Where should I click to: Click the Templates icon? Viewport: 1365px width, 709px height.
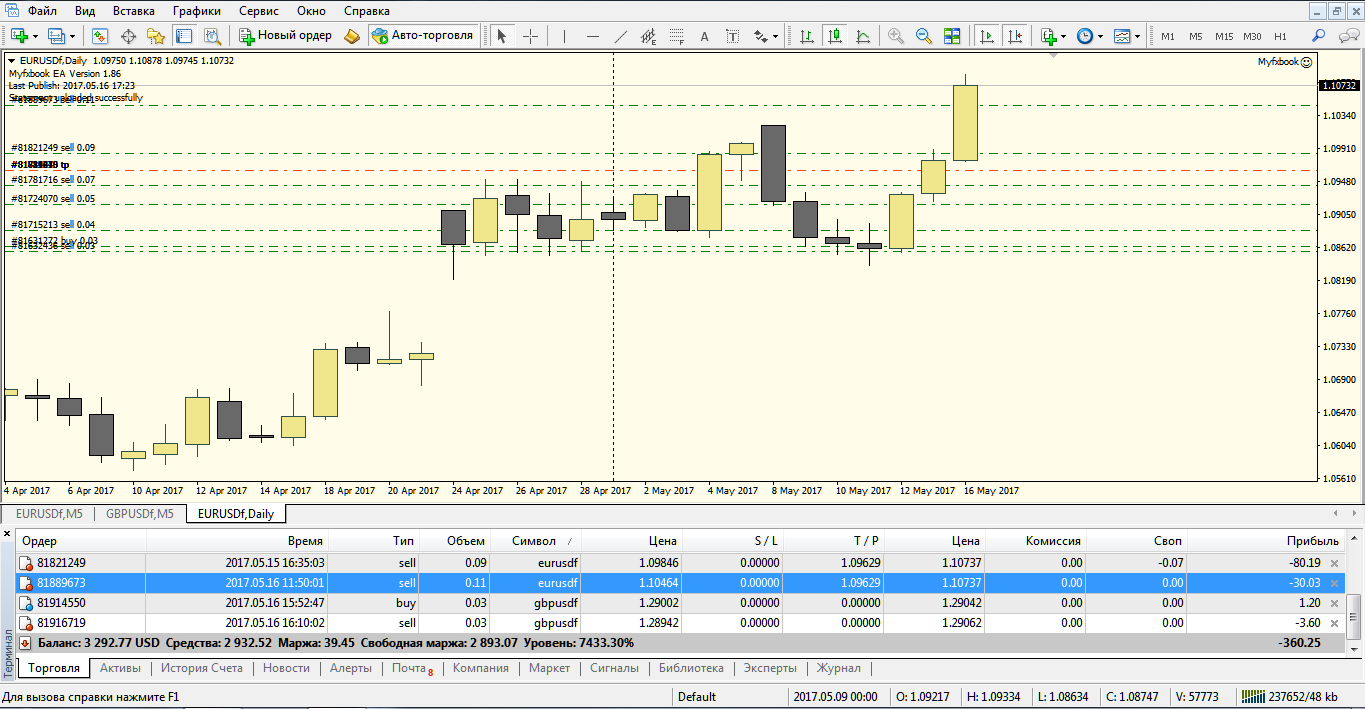click(x=1123, y=36)
